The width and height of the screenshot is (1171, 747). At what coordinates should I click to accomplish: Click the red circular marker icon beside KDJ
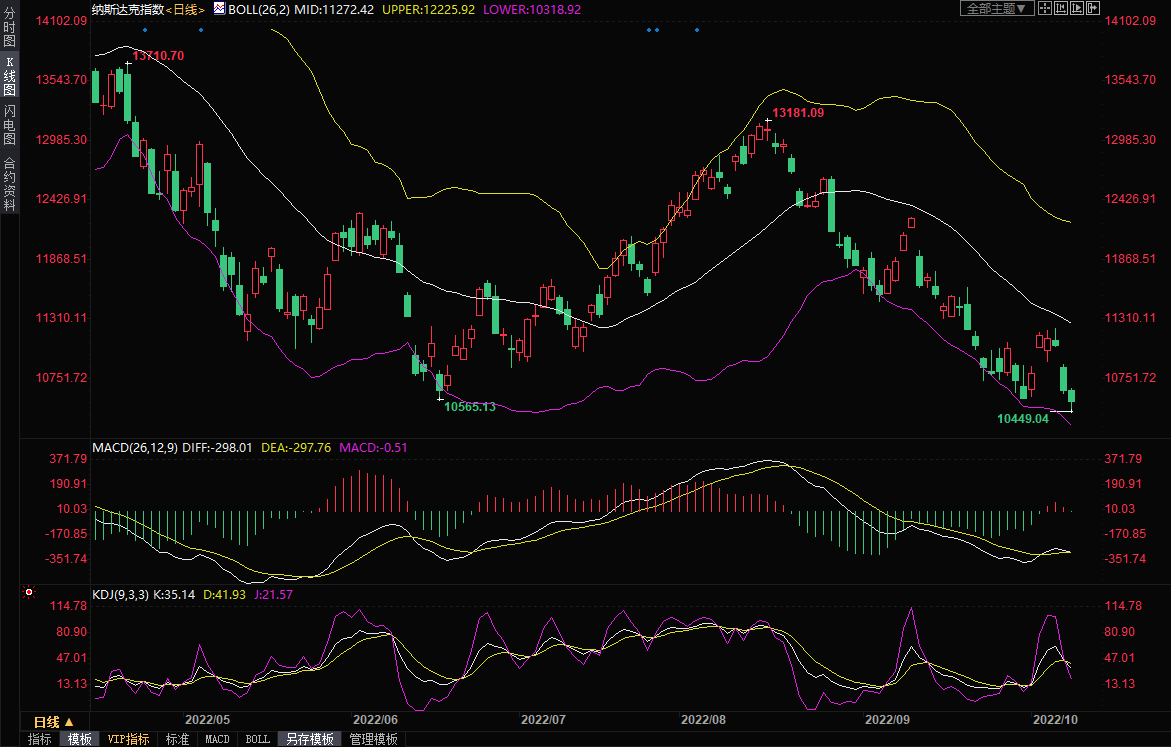(29, 593)
